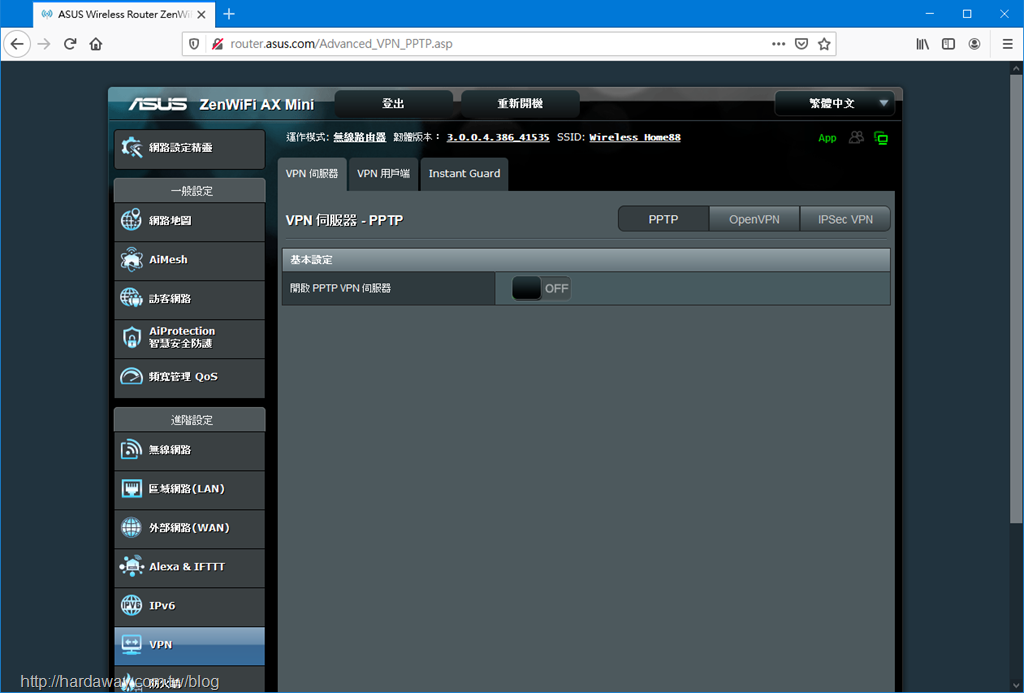Bookmark this page with star icon
1024x693 pixels.
[x=824, y=44]
